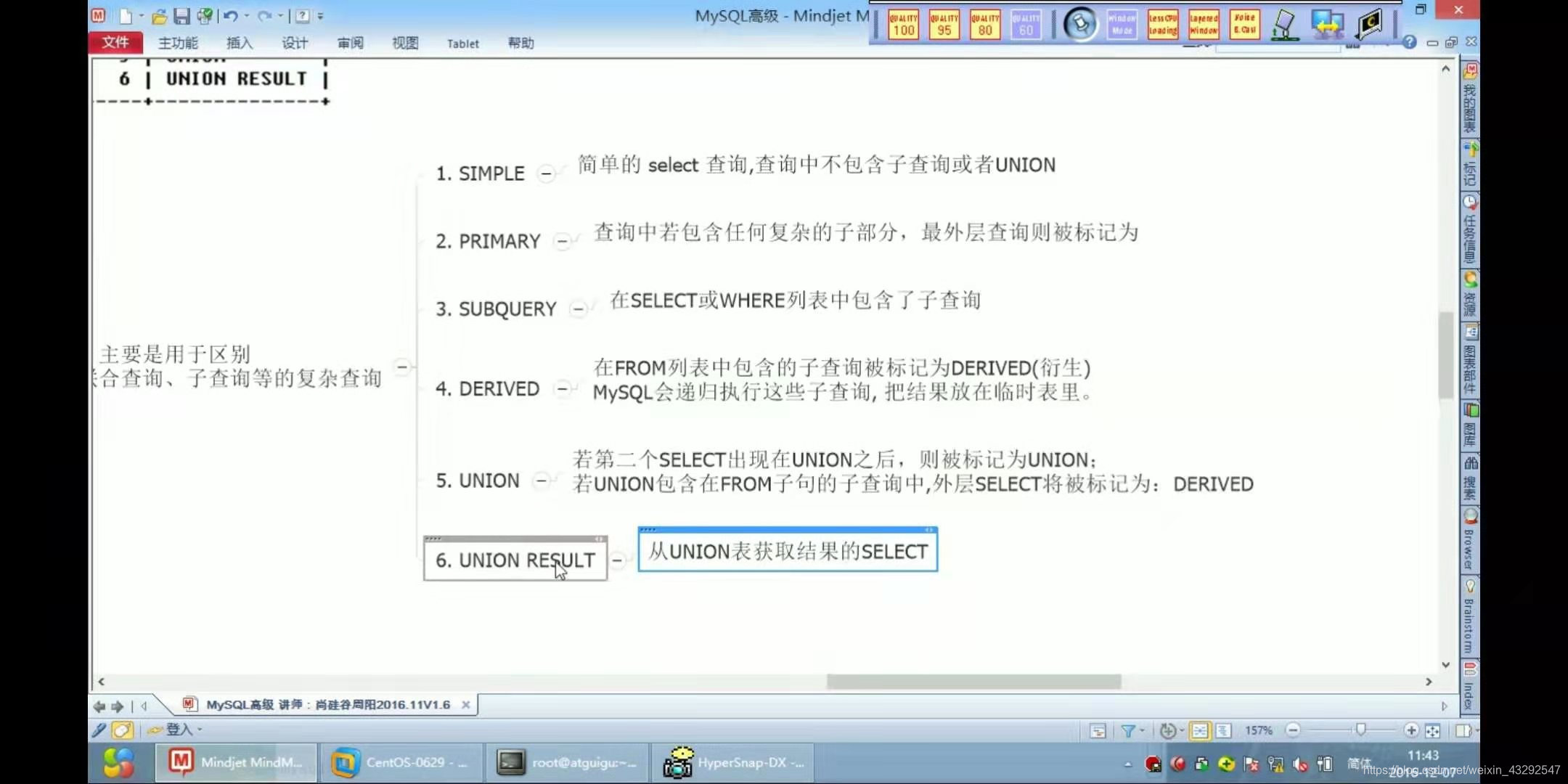Select the Quality 60 overlay button
Screen dimensions: 1568x784
tap(1026, 24)
